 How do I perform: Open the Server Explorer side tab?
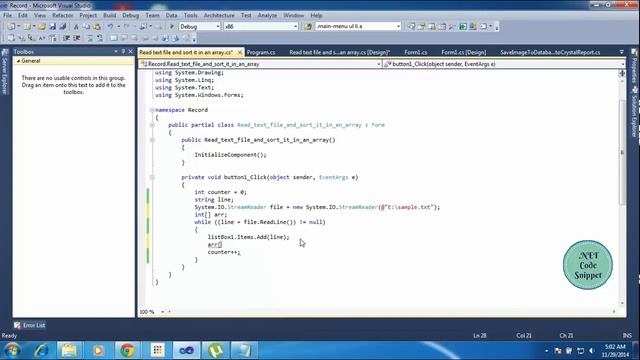click(x=5, y=72)
